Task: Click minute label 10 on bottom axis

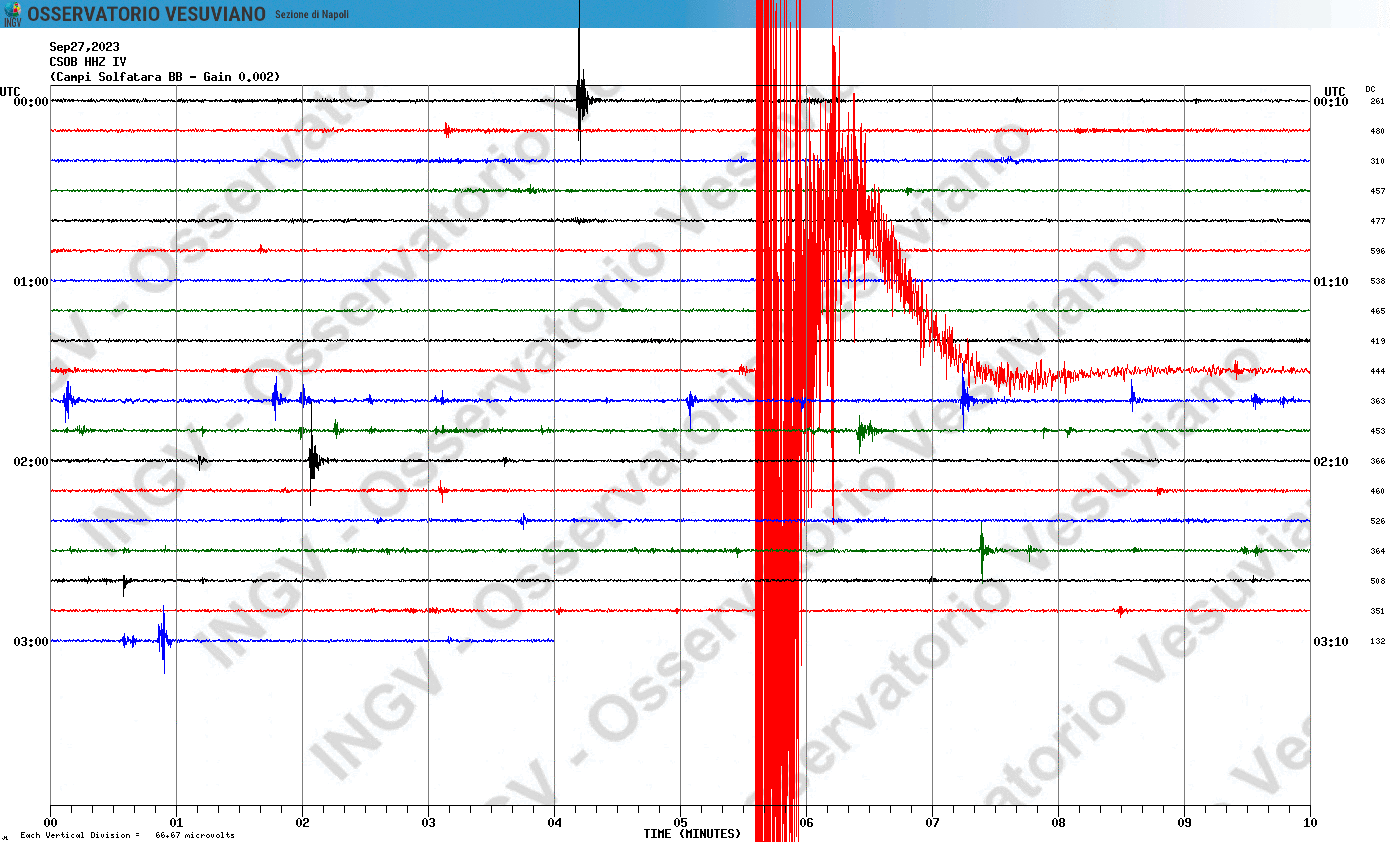Action: coord(1310,823)
